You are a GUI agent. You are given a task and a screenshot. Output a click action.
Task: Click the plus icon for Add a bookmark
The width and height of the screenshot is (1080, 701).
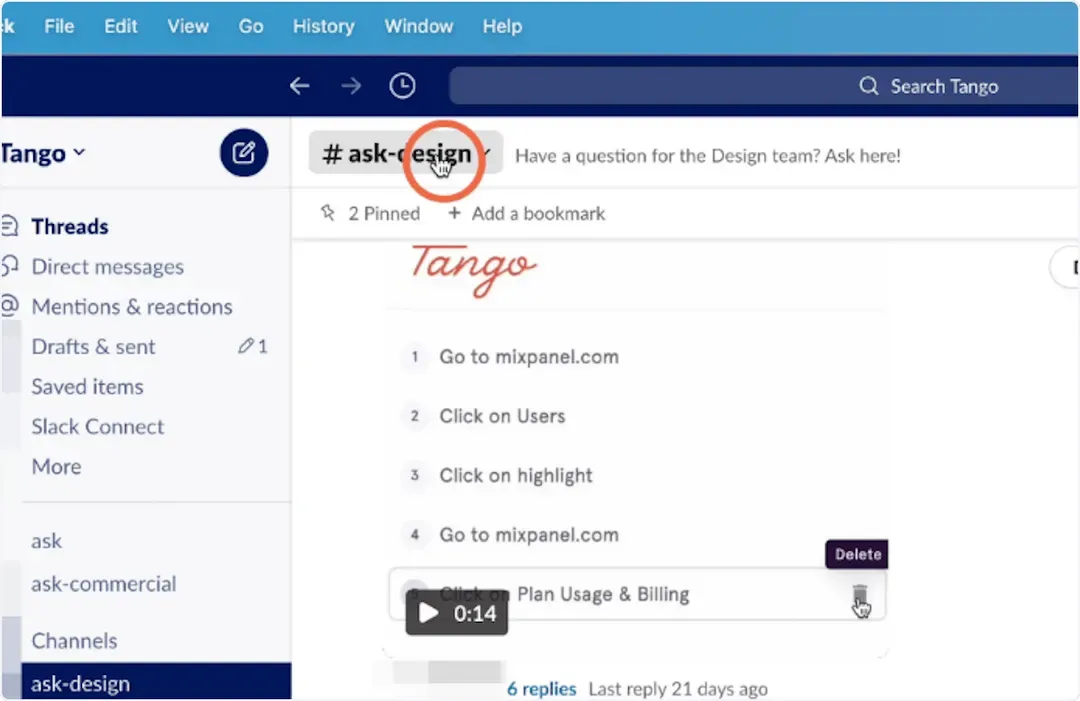point(454,213)
